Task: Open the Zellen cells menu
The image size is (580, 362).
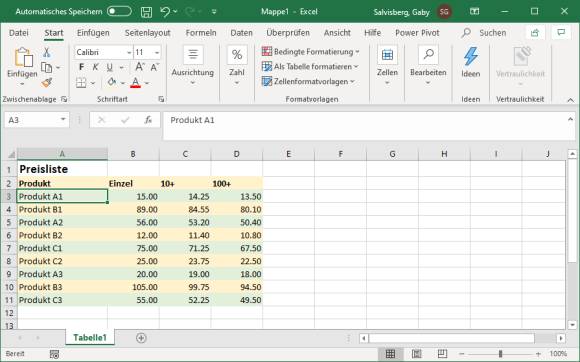Action: coord(387,66)
